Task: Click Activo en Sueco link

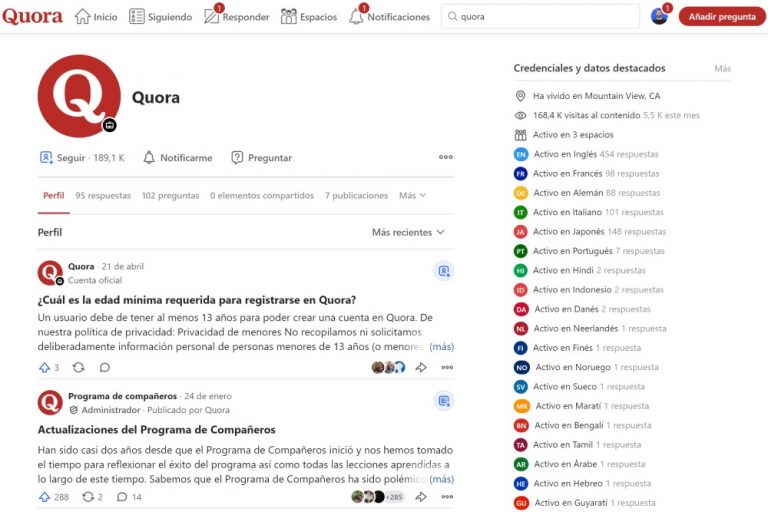Action: tap(565, 387)
